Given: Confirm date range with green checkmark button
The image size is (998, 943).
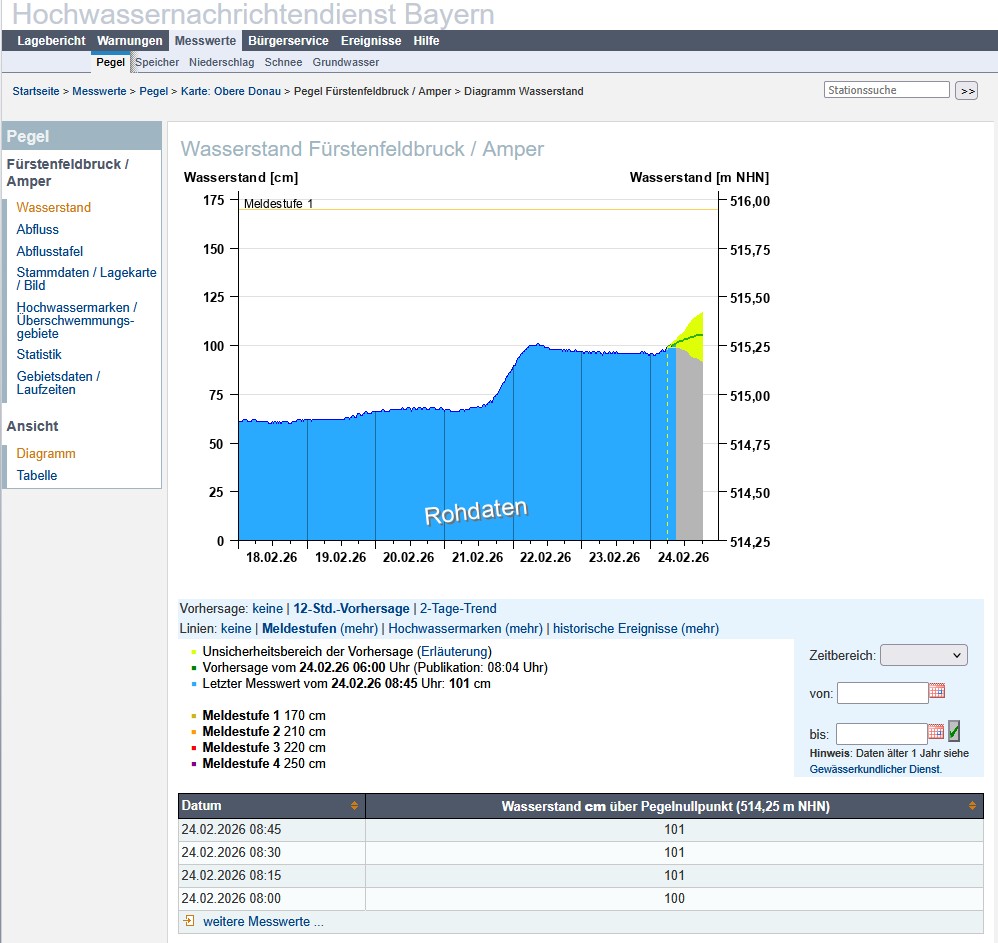Looking at the screenshot, I should pos(954,731).
